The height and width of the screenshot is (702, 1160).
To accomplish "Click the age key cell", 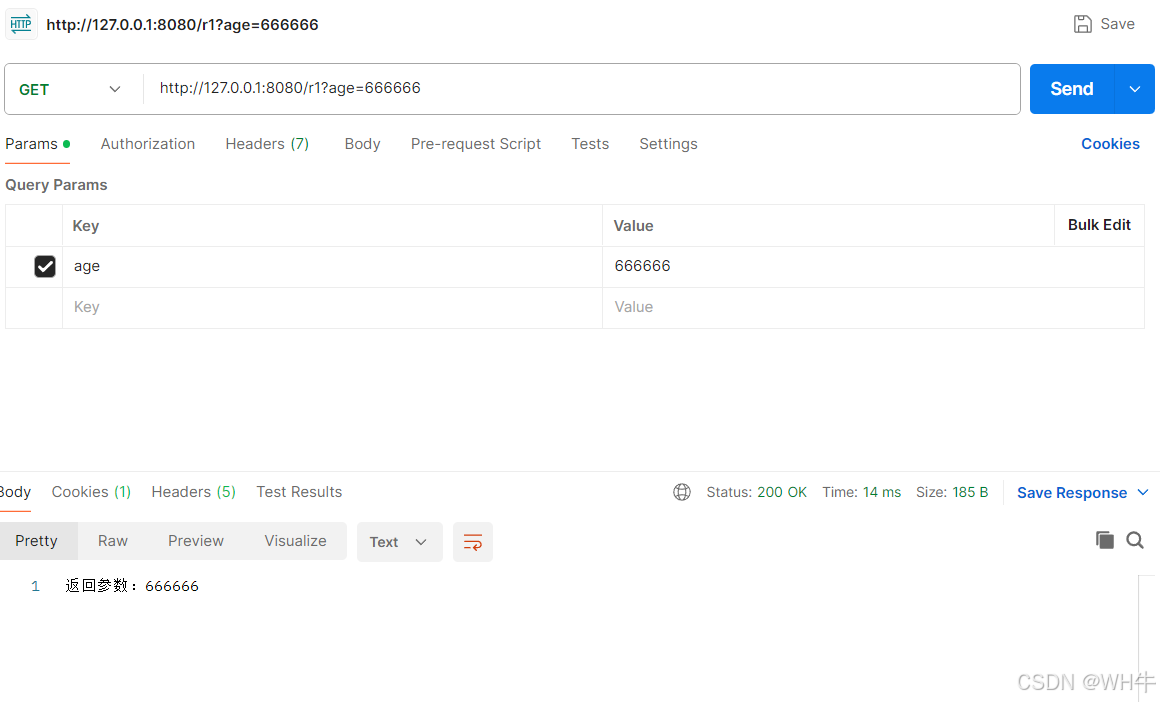I will click(x=332, y=266).
